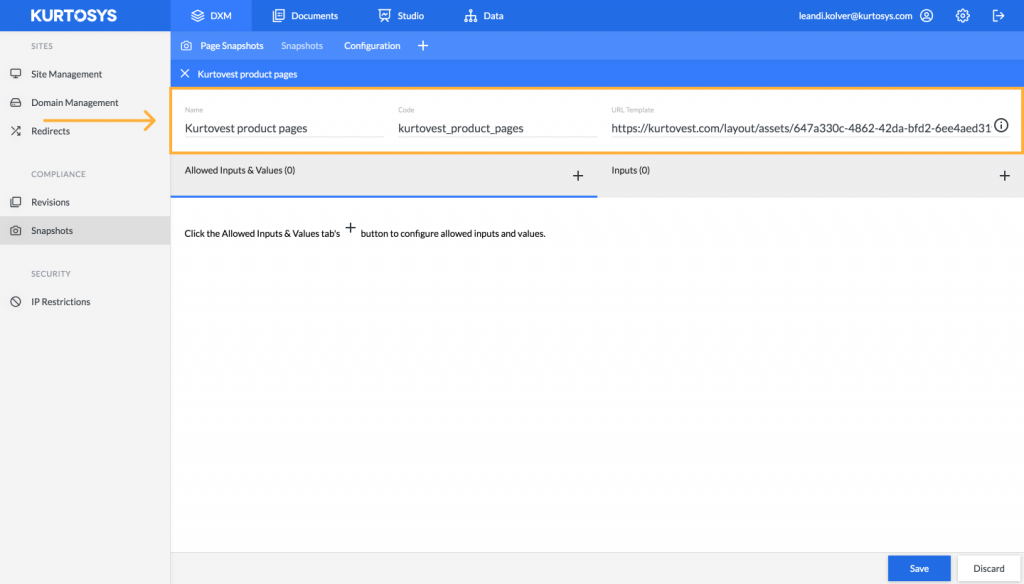The image size is (1024, 584).
Task: Open the Redirects section
Action: 51,130
